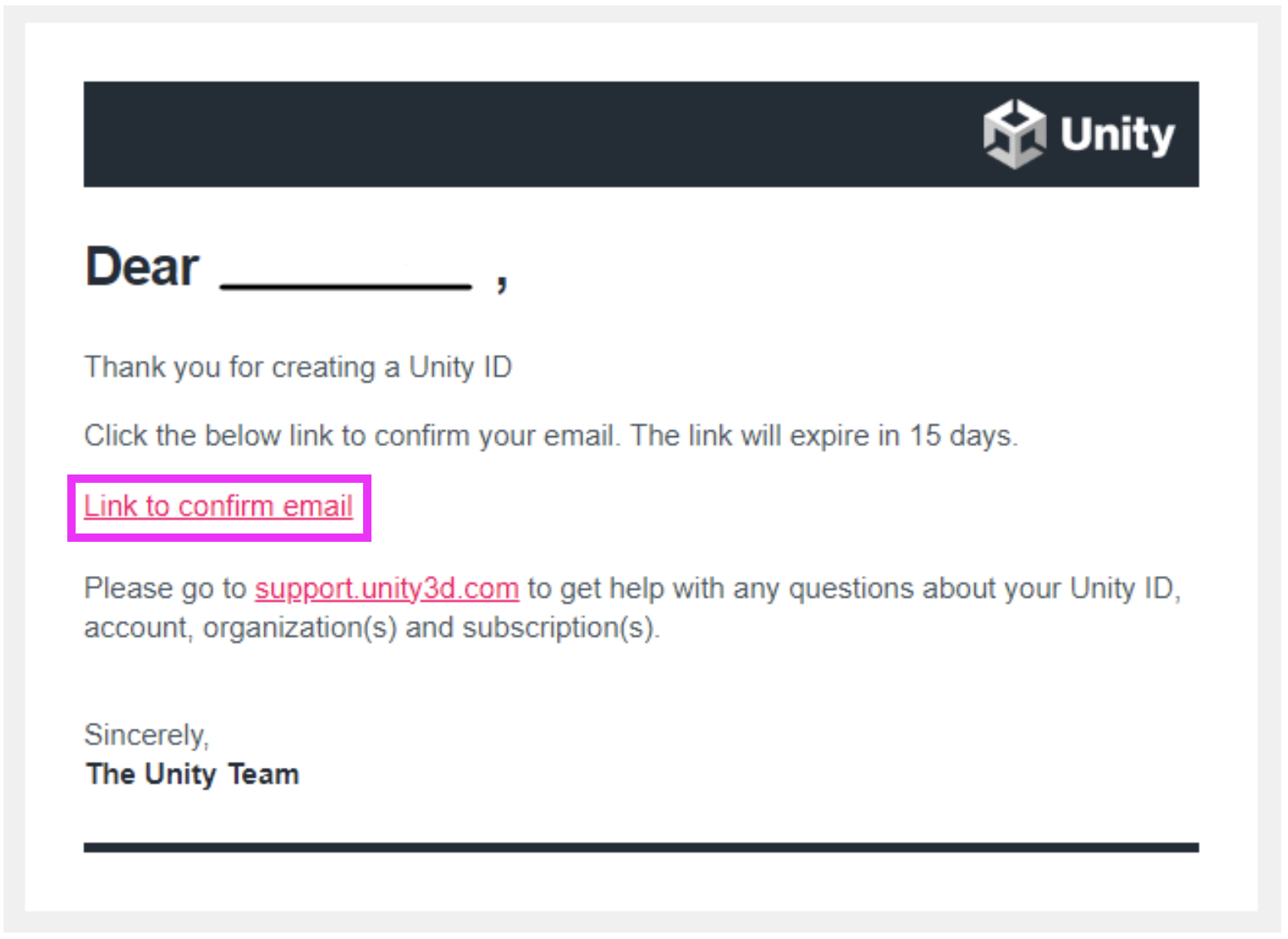Click the comma after the name line
Viewport: 1288px width, 939px height.
[501, 283]
